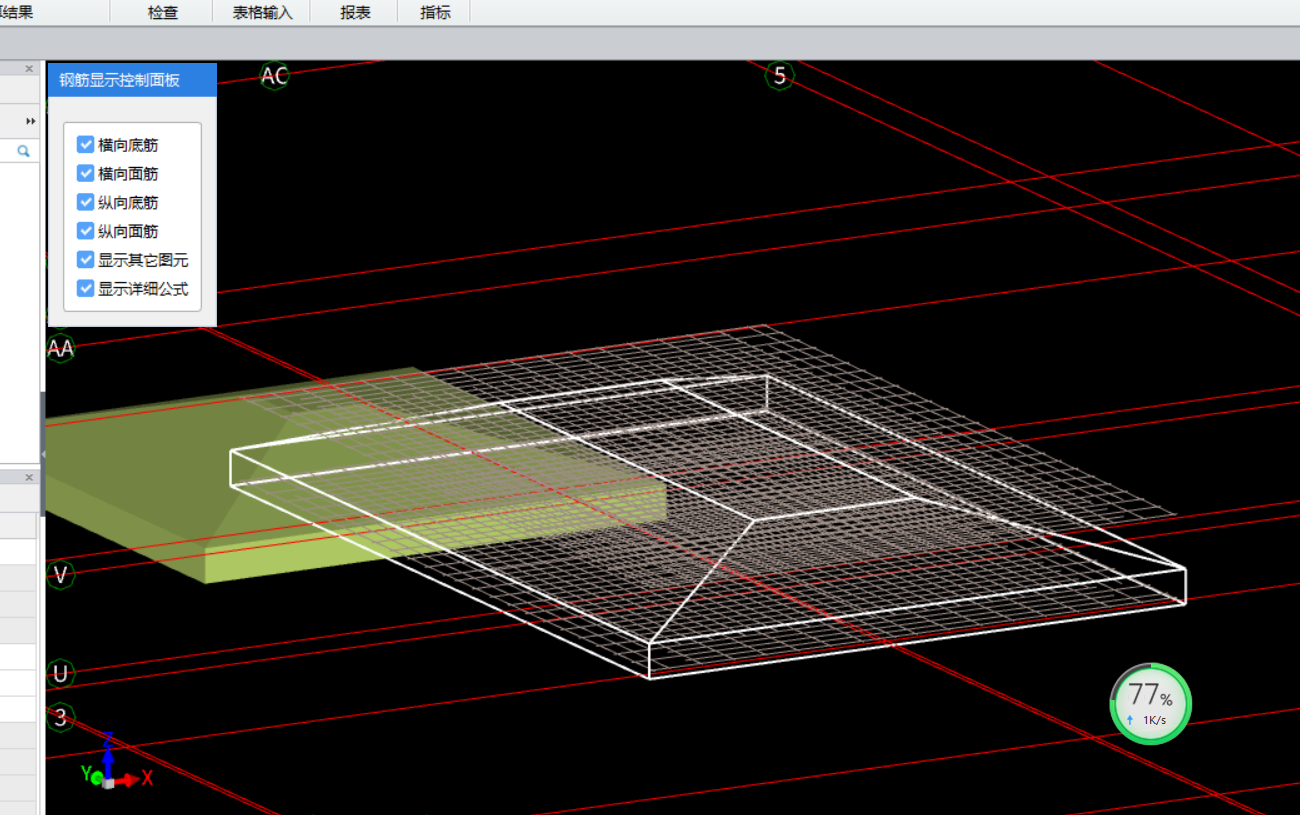Viewport: 1300px width, 815px height.
Task: Expand the left panel double-arrow button
Action: point(31,121)
